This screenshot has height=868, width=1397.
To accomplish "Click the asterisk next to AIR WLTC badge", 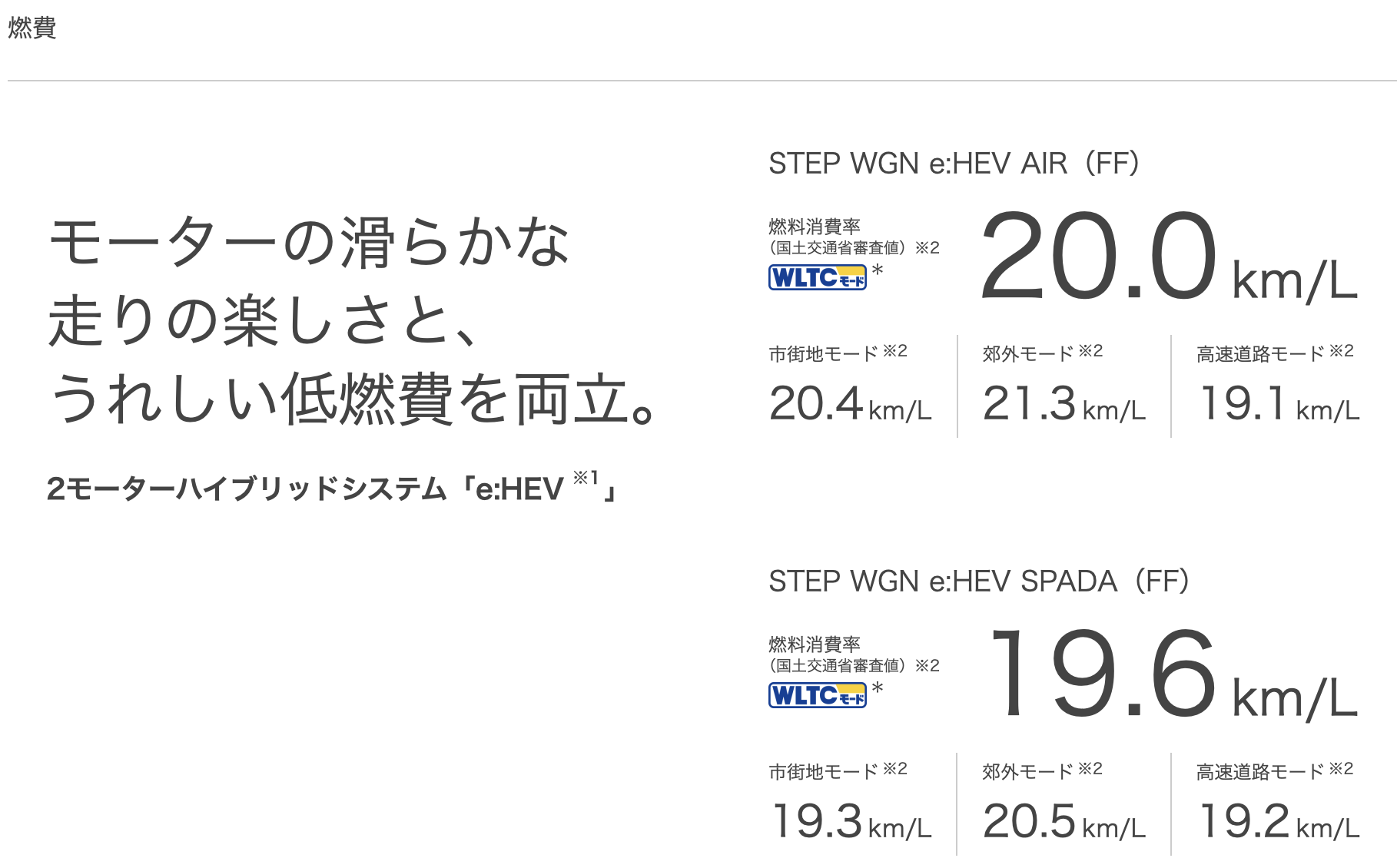I will [x=878, y=271].
